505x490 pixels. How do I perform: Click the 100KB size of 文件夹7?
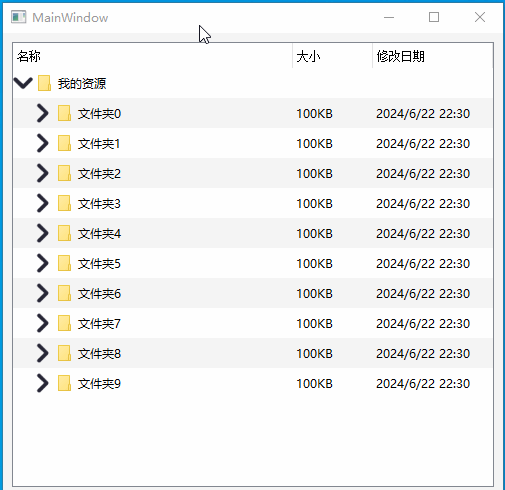315,324
